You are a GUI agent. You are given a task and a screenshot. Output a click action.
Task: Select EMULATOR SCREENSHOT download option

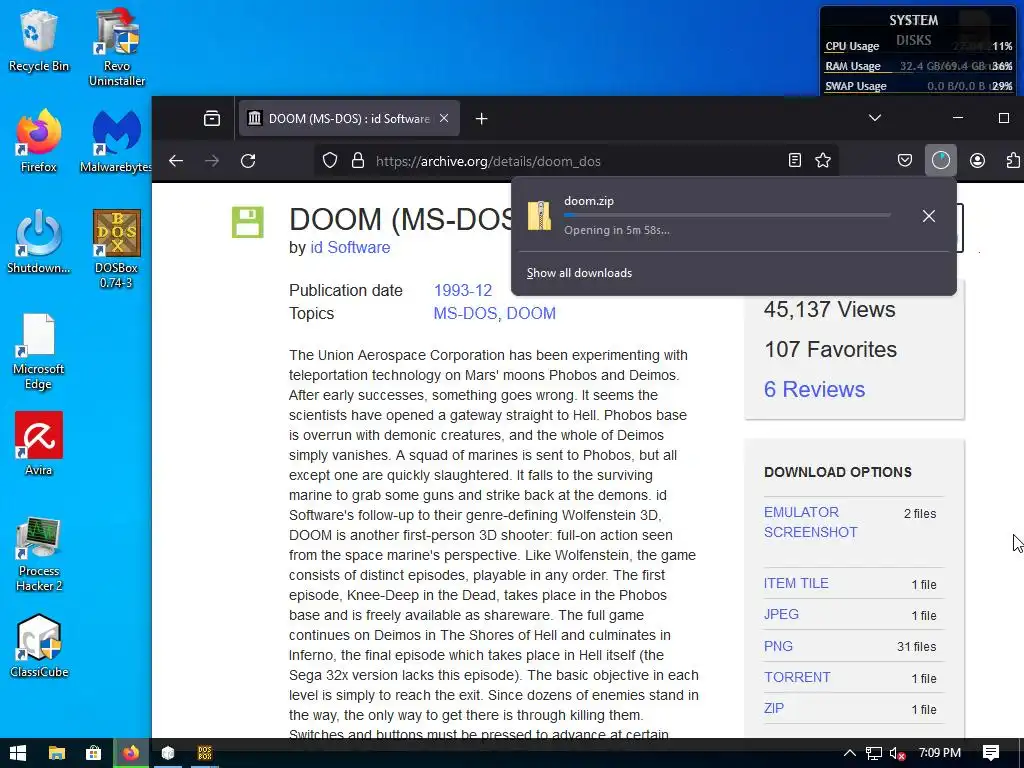point(810,522)
